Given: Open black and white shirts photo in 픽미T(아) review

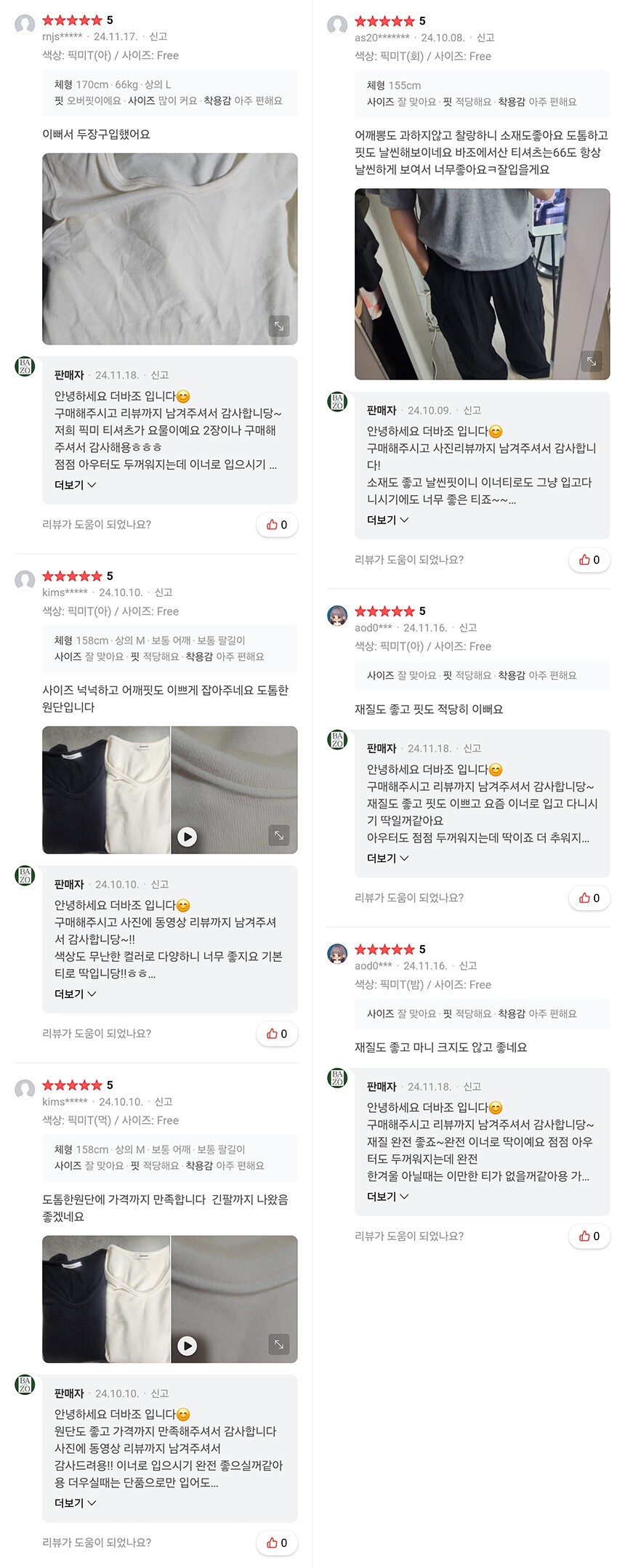Looking at the screenshot, I should 106,789.
